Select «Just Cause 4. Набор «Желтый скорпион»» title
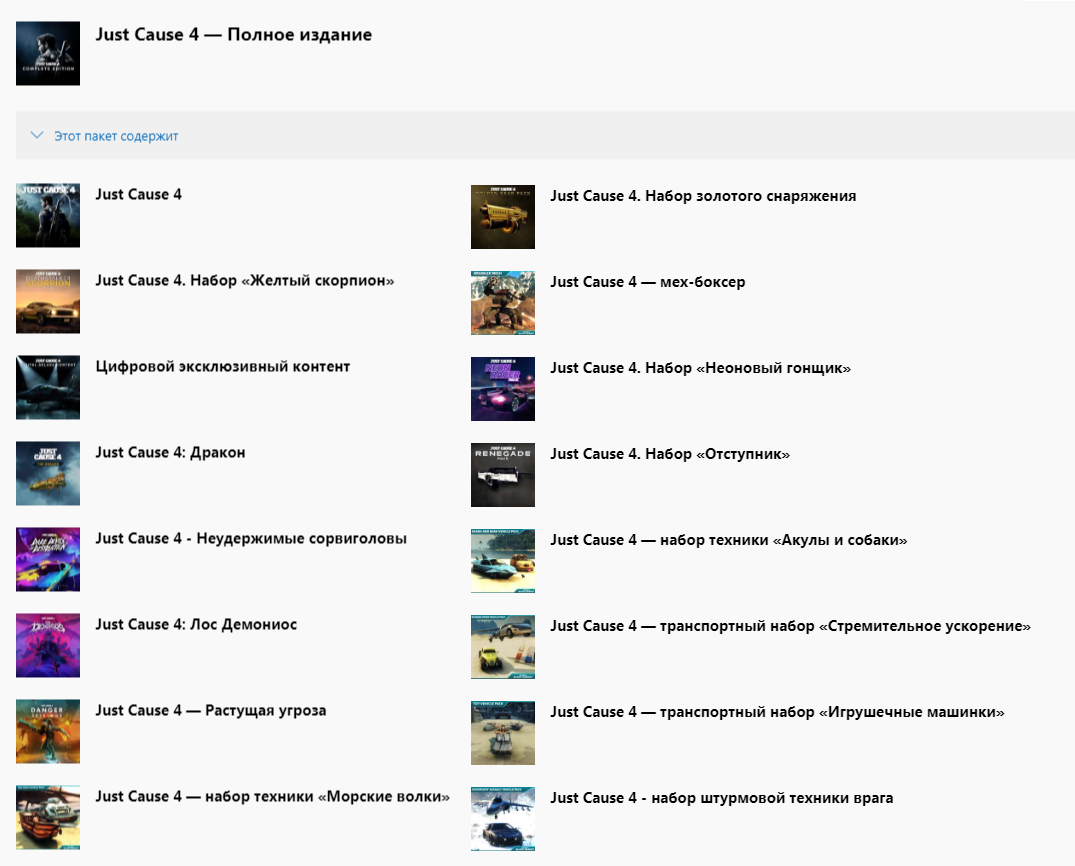The image size is (1075, 866). point(245,280)
